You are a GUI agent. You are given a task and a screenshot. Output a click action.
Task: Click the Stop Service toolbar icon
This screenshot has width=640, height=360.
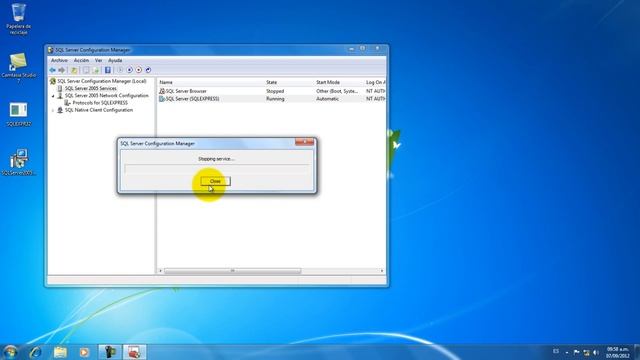(x=139, y=70)
